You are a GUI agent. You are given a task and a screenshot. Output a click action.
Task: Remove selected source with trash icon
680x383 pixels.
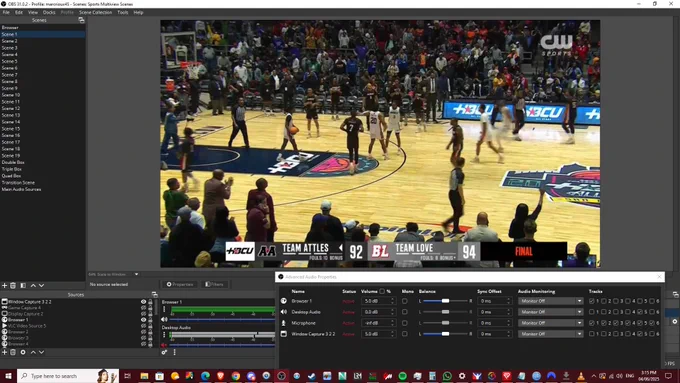[13, 352]
